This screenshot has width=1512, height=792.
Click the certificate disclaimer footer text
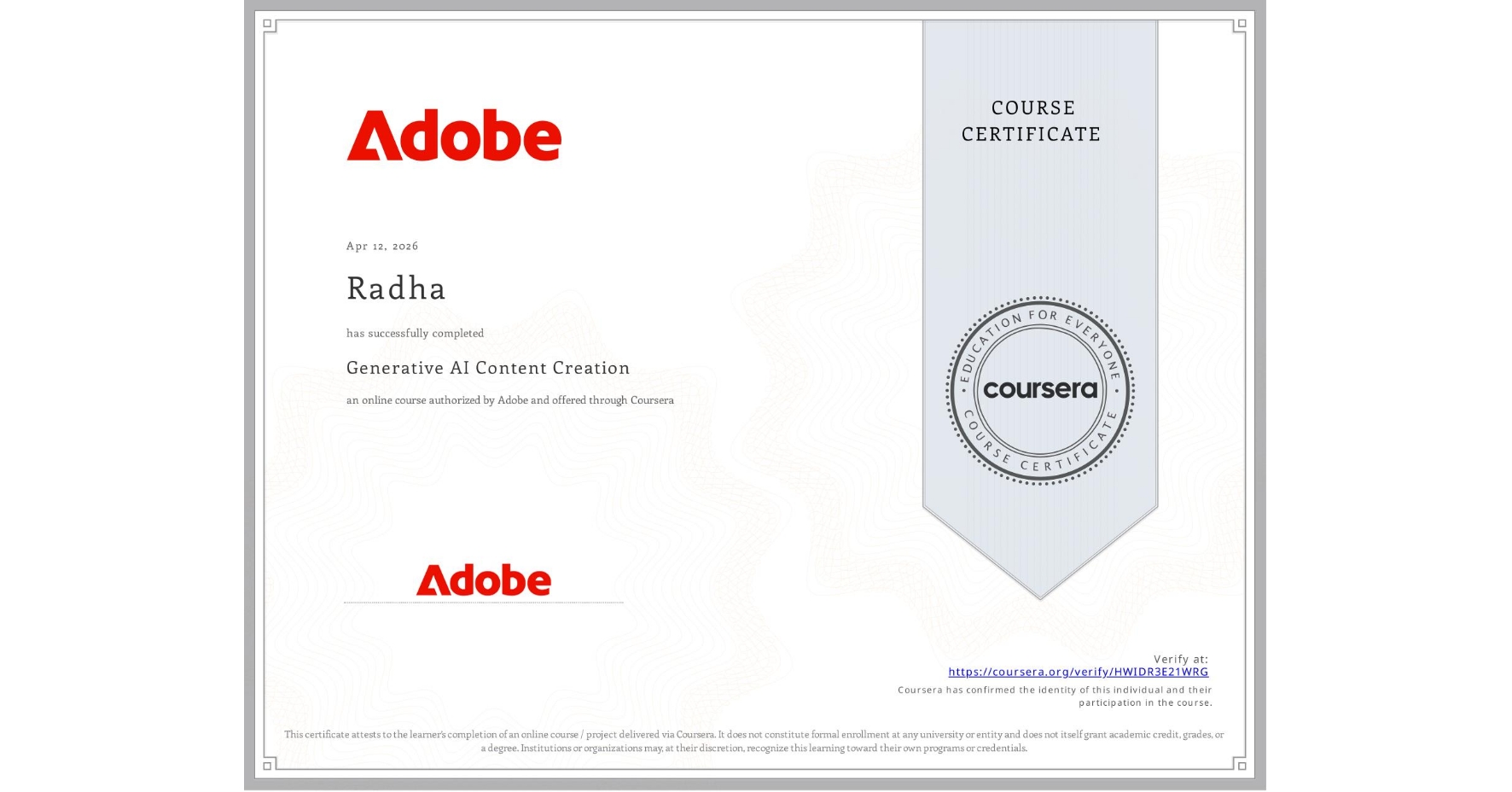[x=754, y=741]
